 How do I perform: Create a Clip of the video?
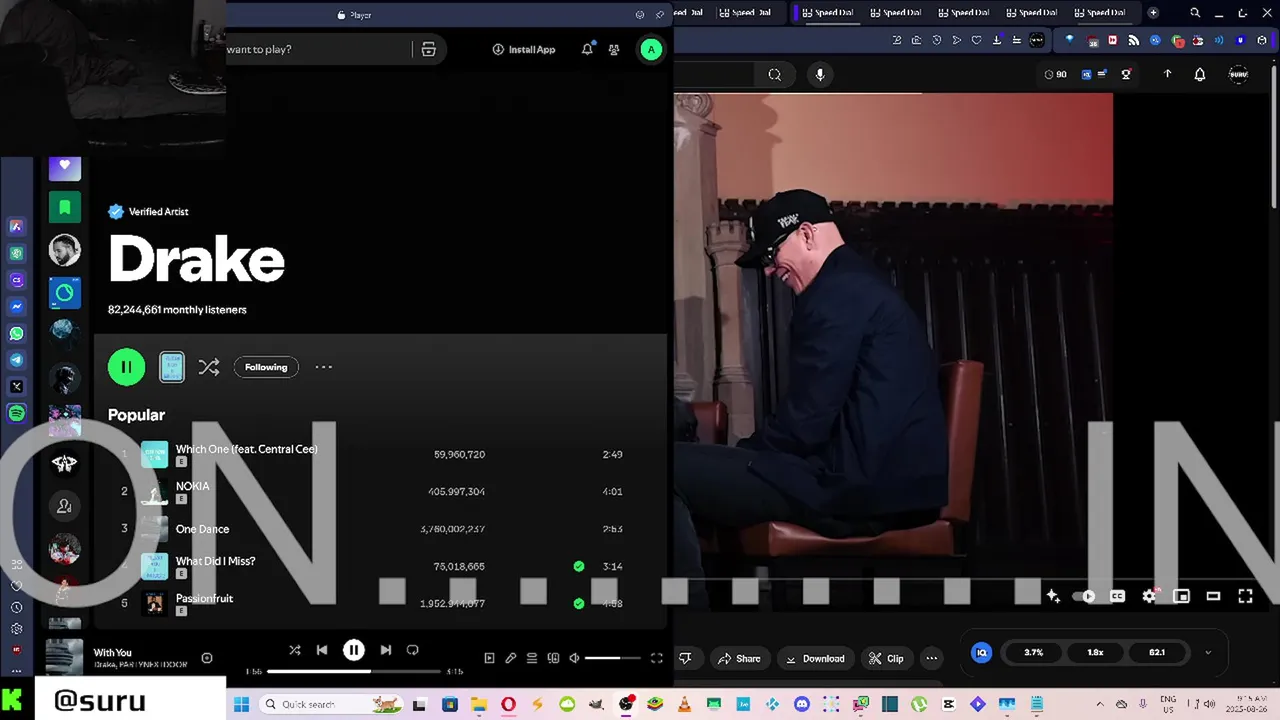click(x=886, y=658)
